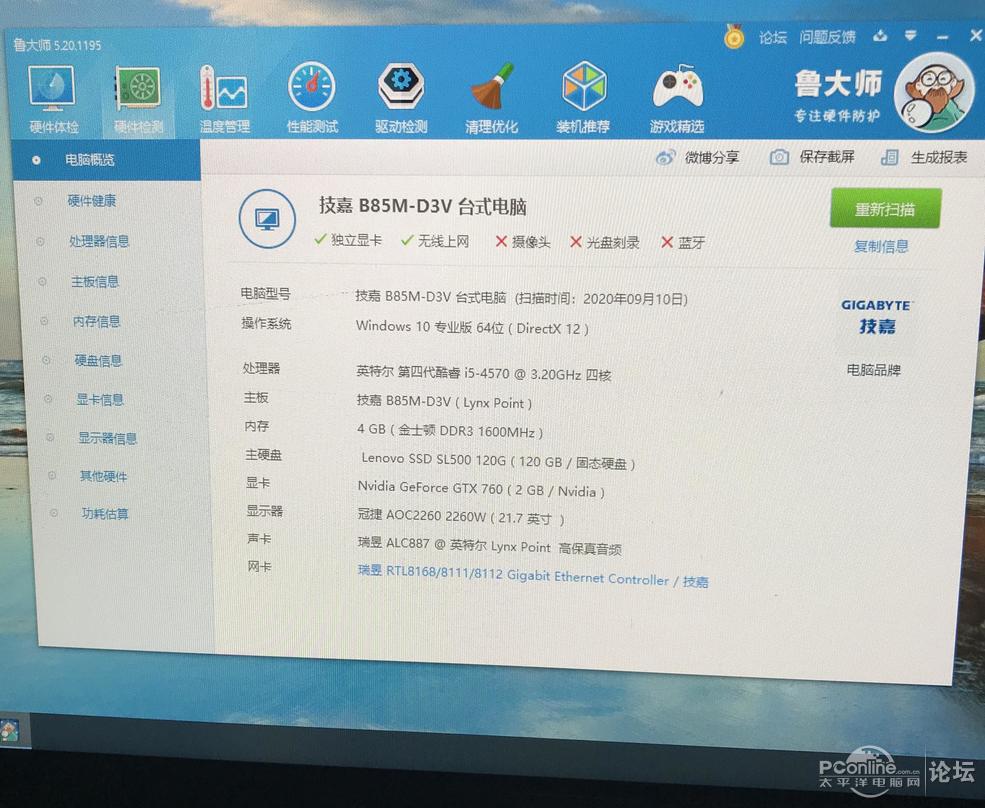Open the title bar dropdown menu arrow
Screen dimensions: 985x808
click(910, 36)
